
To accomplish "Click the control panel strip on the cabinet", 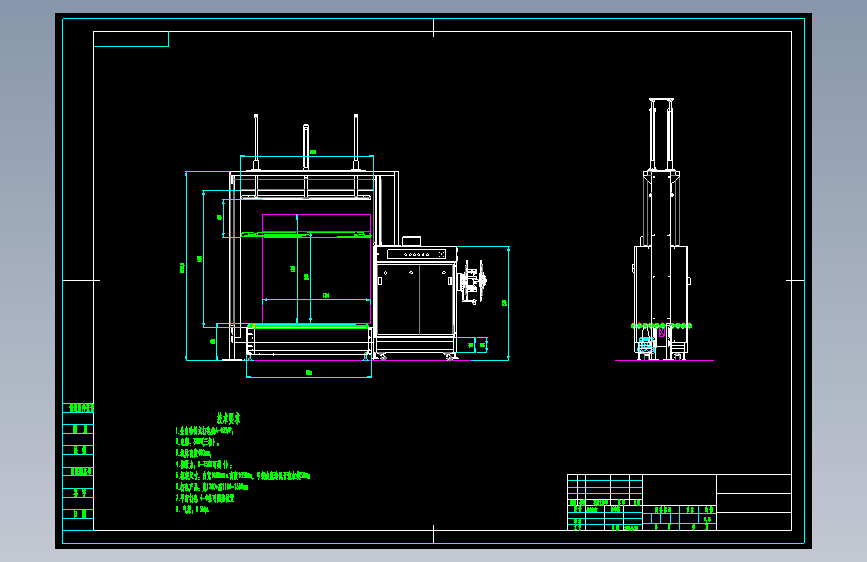I will [x=416, y=254].
